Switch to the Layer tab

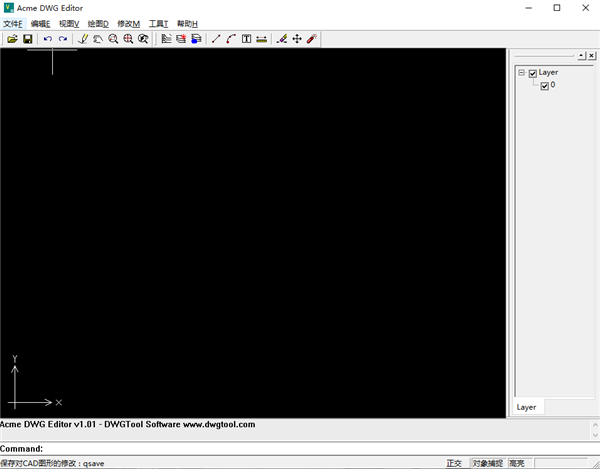coord(526,407)
